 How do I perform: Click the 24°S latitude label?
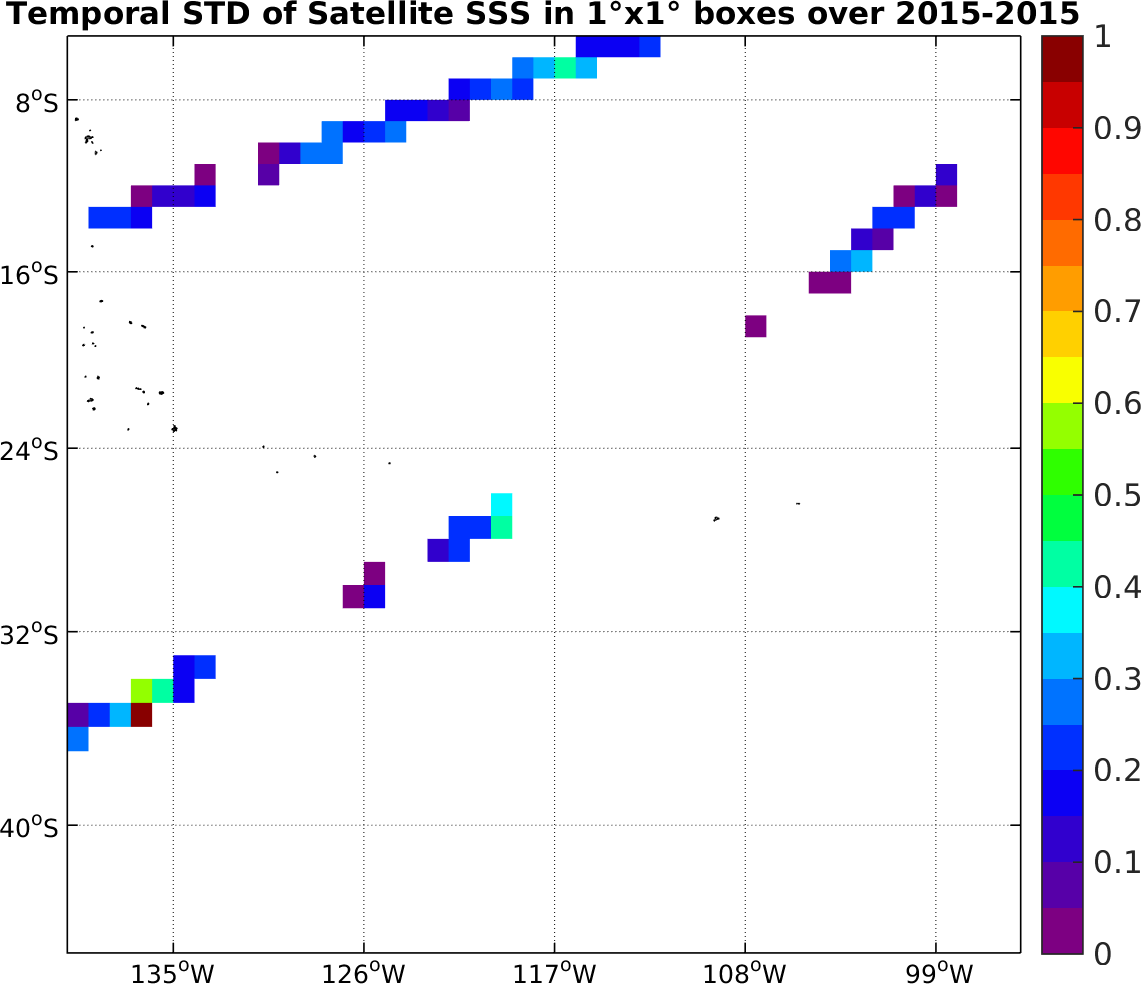tap(29, 452)
